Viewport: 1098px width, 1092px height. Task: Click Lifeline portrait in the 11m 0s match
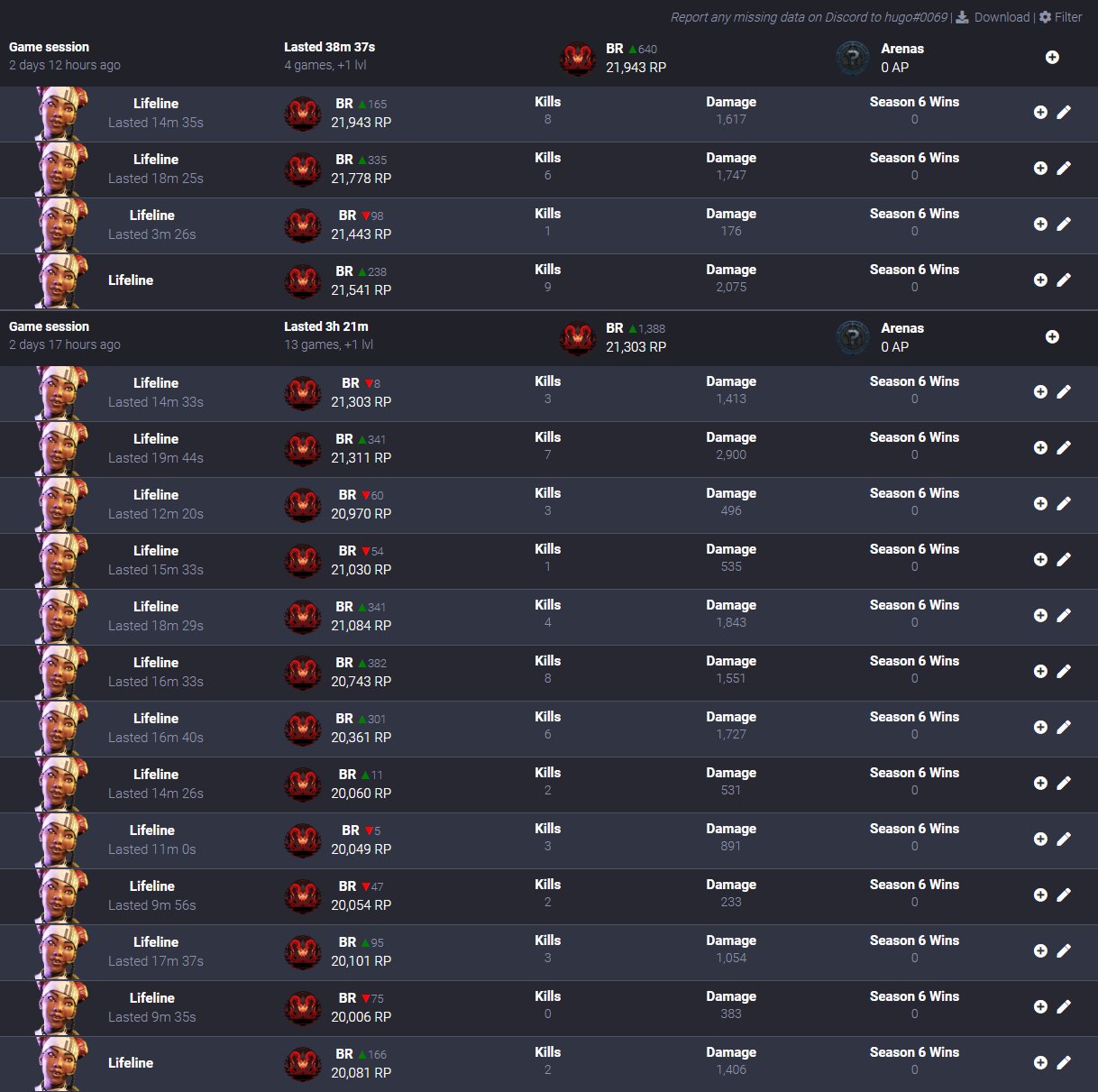pos(61,840)
